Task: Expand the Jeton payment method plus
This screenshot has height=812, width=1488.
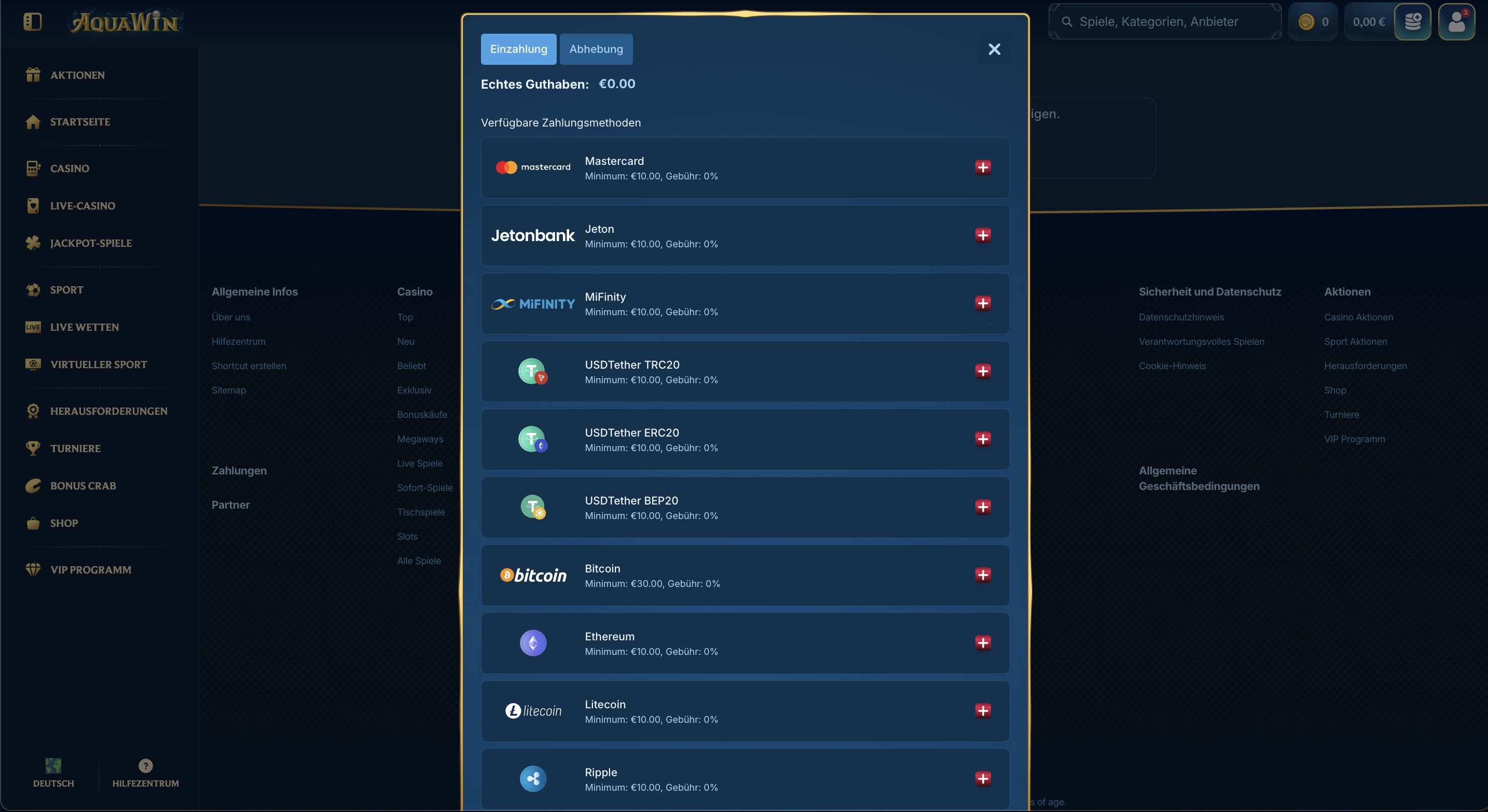Action: tap(983, 235)
